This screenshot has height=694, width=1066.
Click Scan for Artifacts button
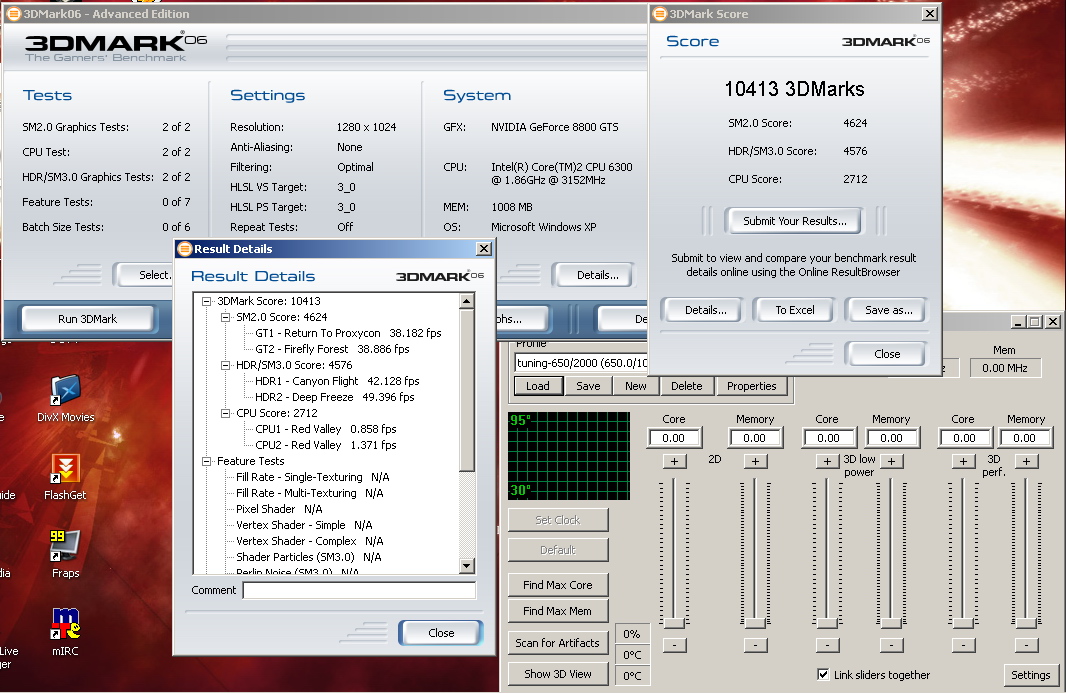point(557,643)
